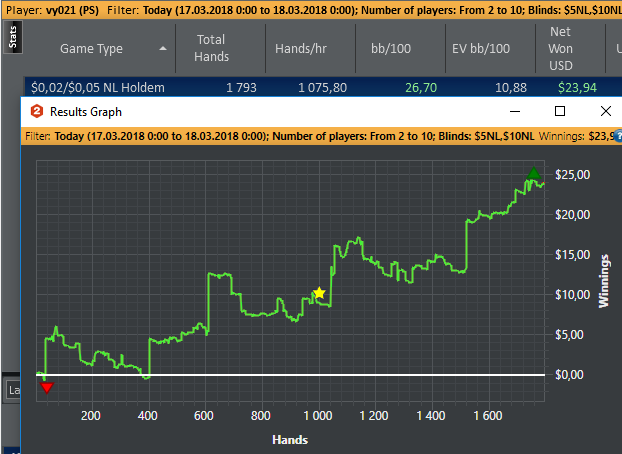Sort by Net Won USD column
622x454 pixels.
click(561, 48)
